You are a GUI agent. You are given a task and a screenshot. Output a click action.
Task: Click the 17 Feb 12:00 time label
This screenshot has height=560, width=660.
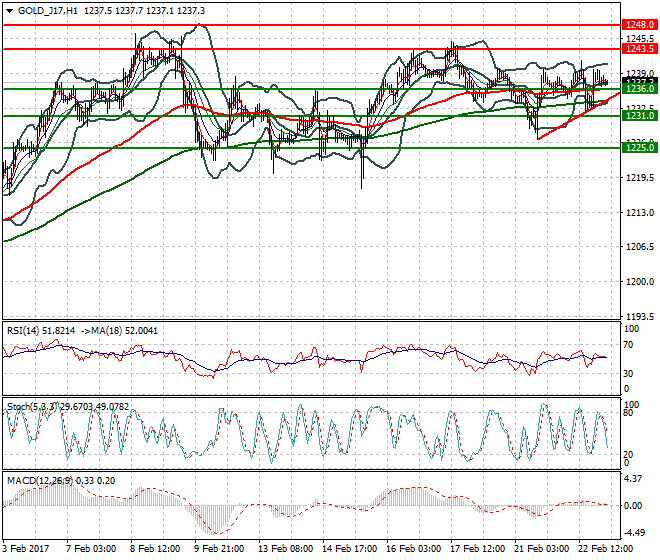click(477, 549)
